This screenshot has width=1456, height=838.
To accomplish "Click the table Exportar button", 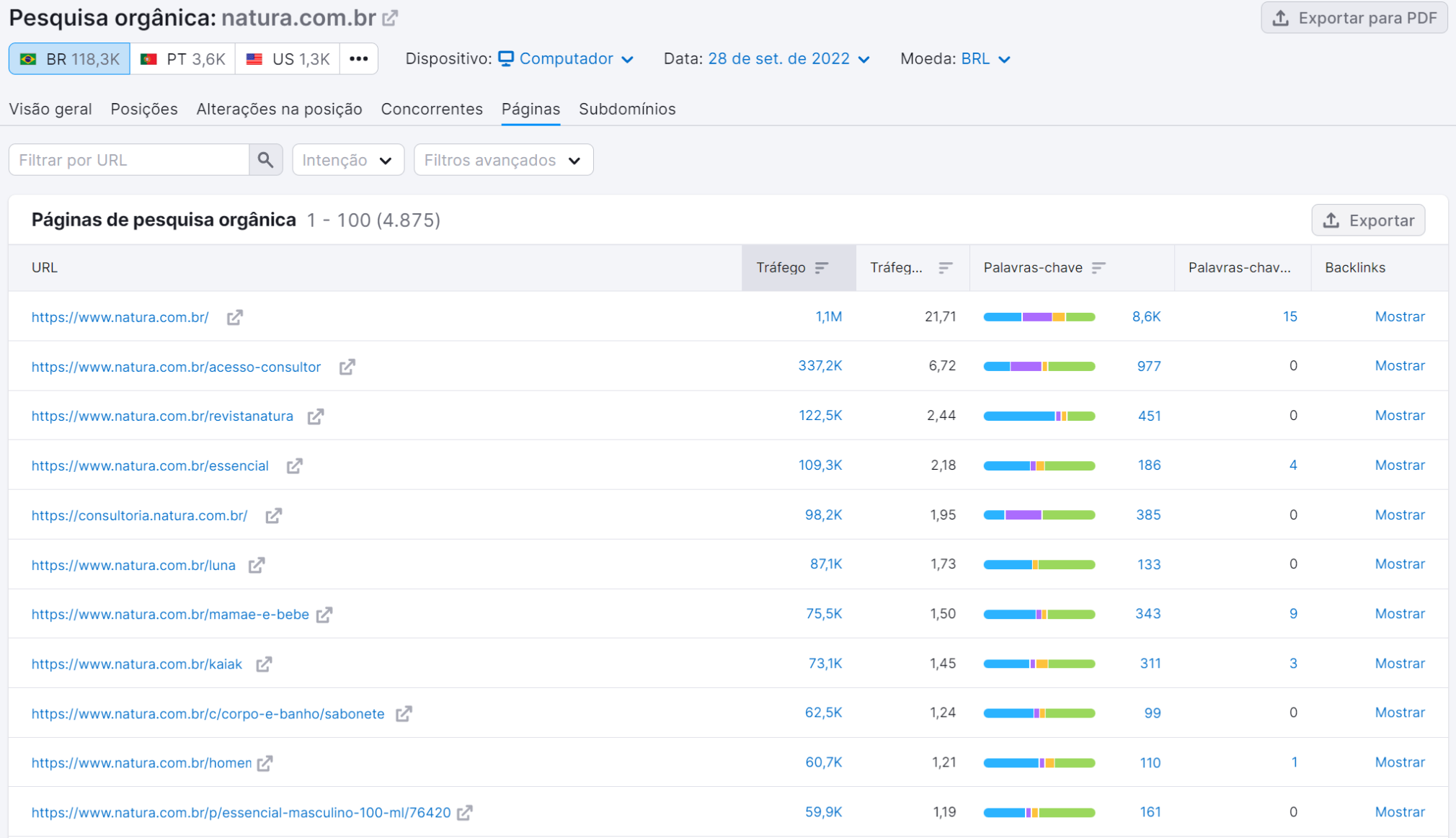I will click(x=1368, y=220).
